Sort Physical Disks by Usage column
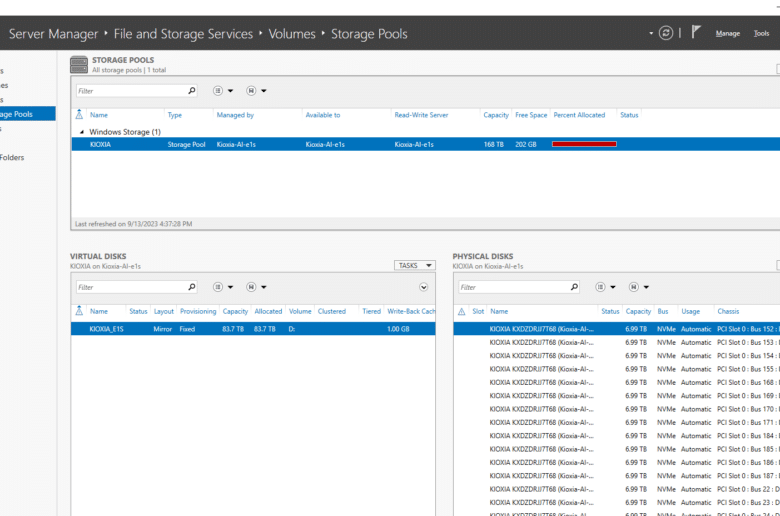 tap(690, 311)
